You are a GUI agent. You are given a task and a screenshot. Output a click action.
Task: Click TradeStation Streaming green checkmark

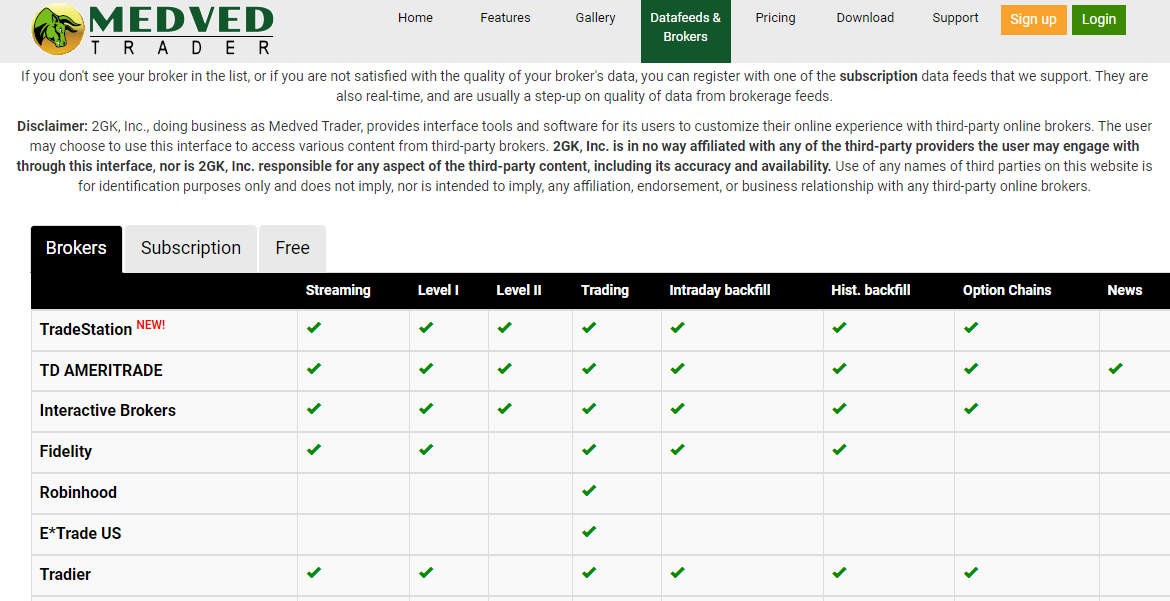tap(314, 328)
